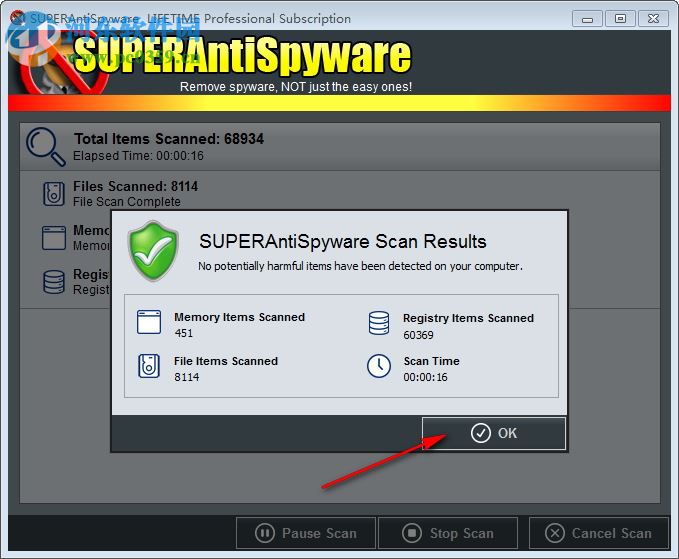This screenshot has height=559, width=679.
Task: Click the Pause Scan button
Action: tap(306, 533)
